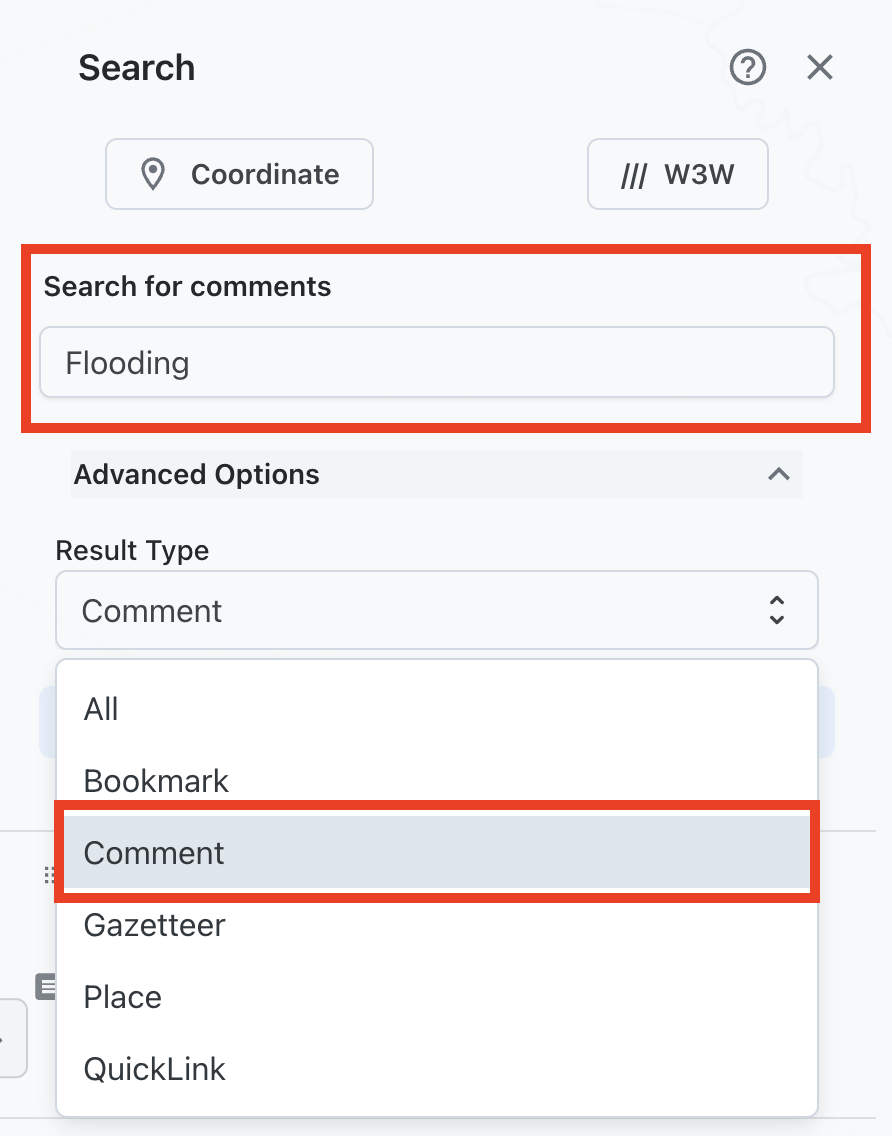Click the Advanced Options header text
Image resolution: width=892 pixels, height=1136 pixels.
pos(197,474)
